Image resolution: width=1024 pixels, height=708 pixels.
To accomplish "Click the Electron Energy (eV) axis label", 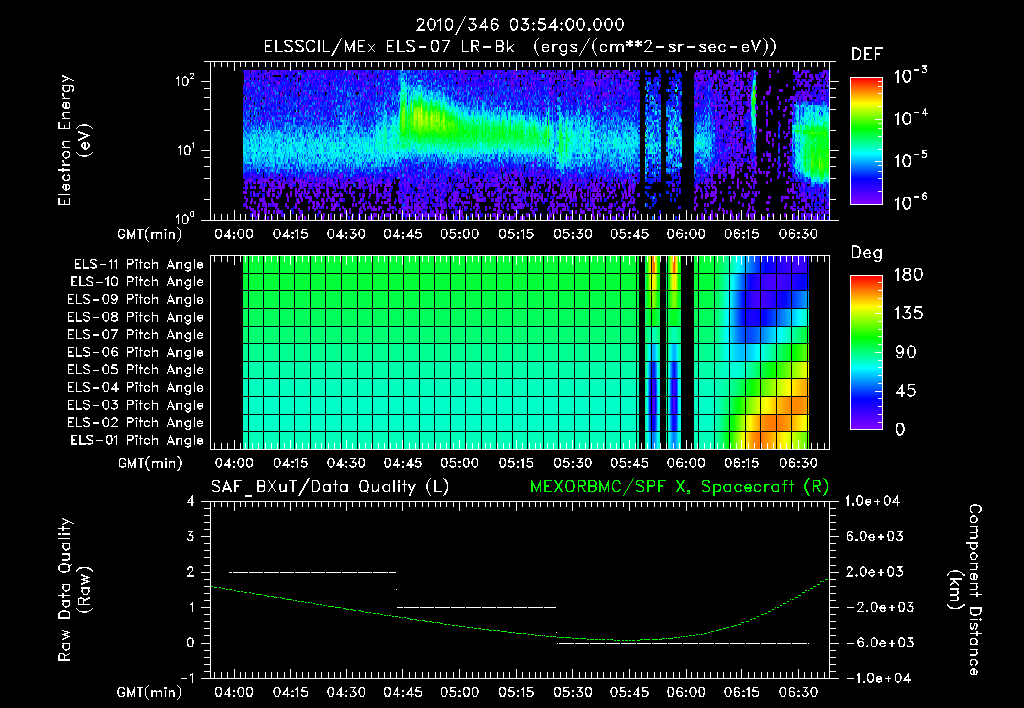I will point(74,140).
